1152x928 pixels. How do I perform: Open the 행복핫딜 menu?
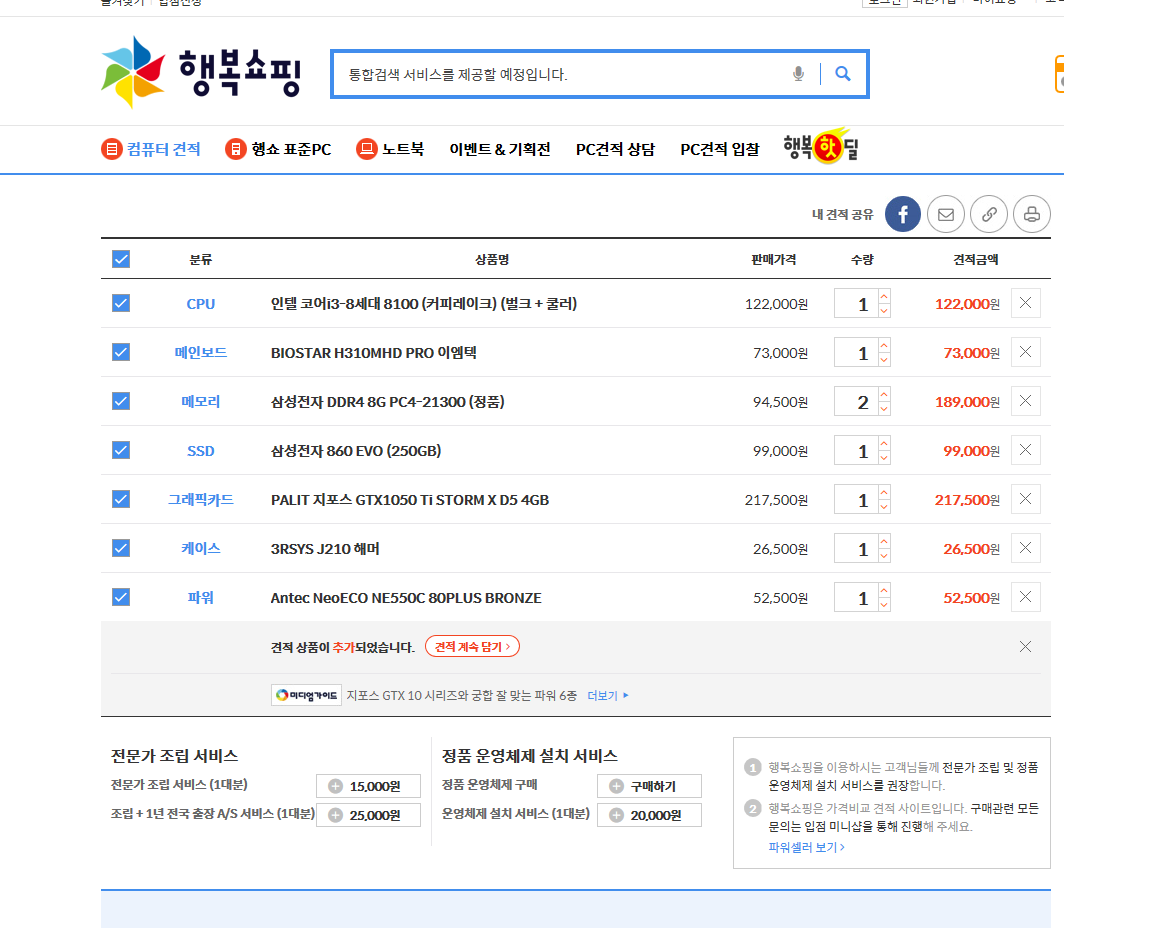821,147
